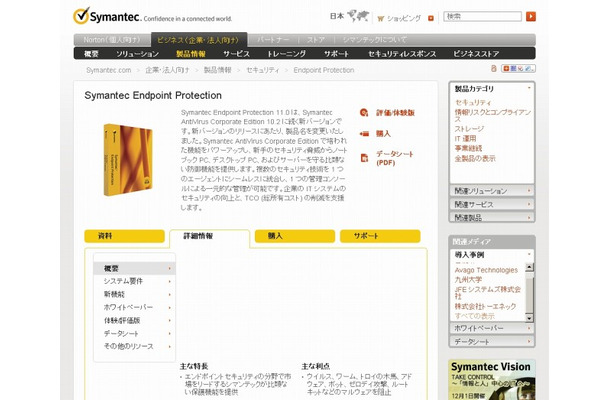610x400 pixels.
Task: Switch to the 資料 yellow tab
Action: (124, 236)
